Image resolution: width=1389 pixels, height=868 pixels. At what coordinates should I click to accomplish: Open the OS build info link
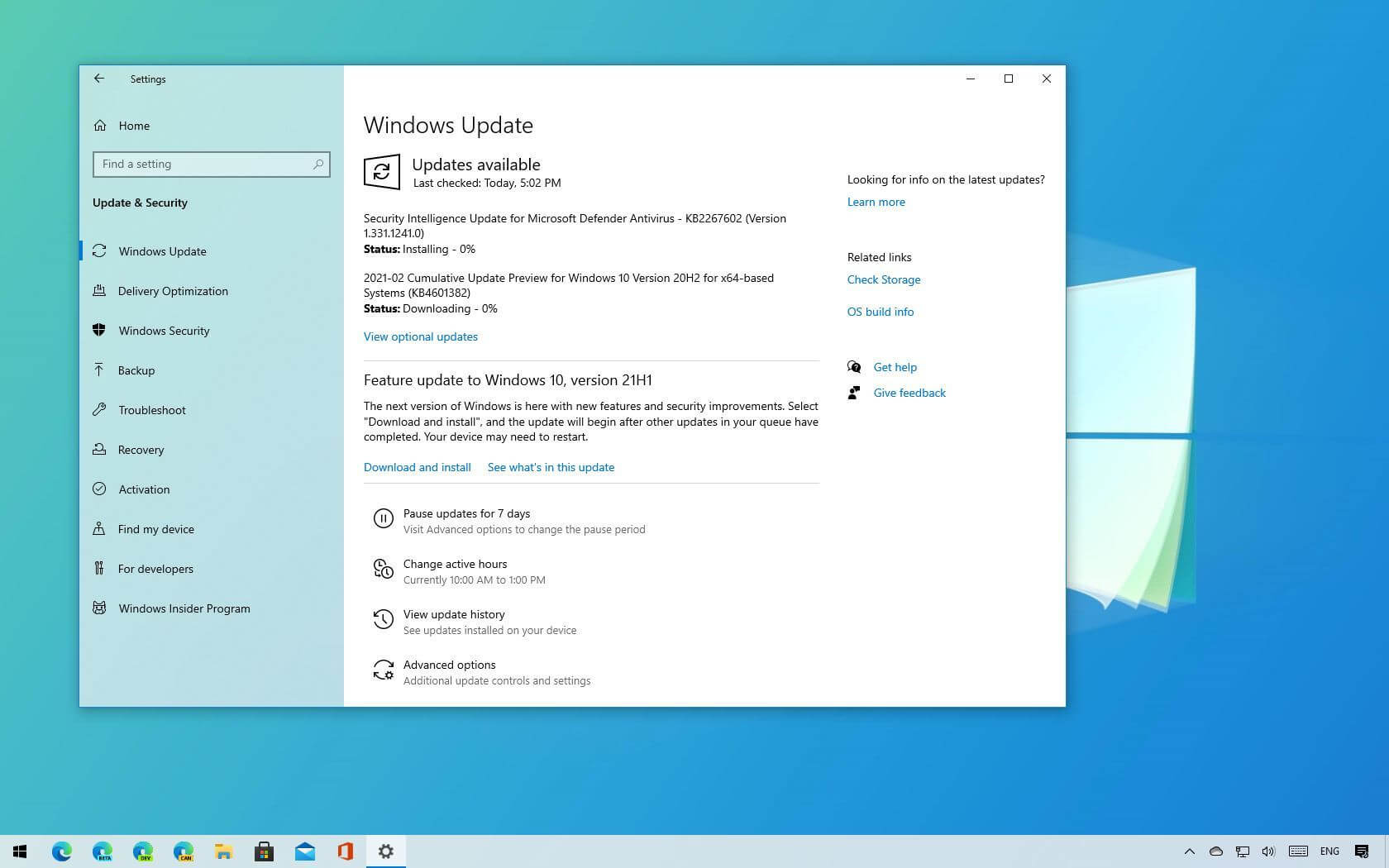click(880, 312)
